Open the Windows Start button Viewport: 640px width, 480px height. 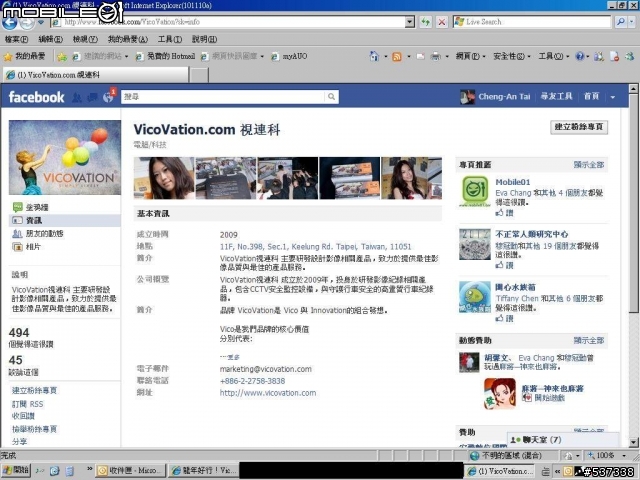16,470
